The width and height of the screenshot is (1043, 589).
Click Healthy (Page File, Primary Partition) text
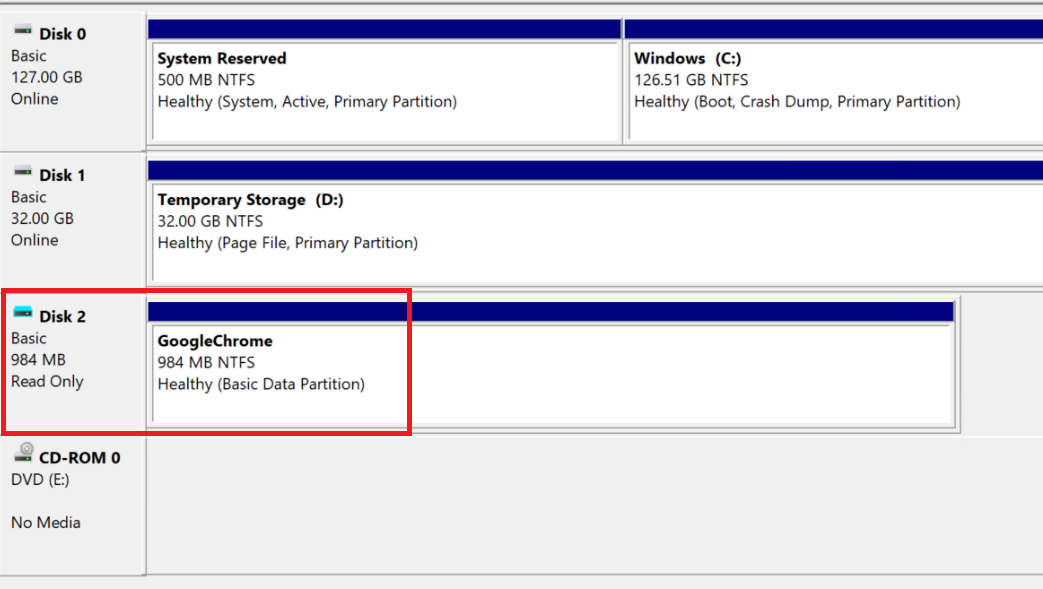click(x=288, y=243)
